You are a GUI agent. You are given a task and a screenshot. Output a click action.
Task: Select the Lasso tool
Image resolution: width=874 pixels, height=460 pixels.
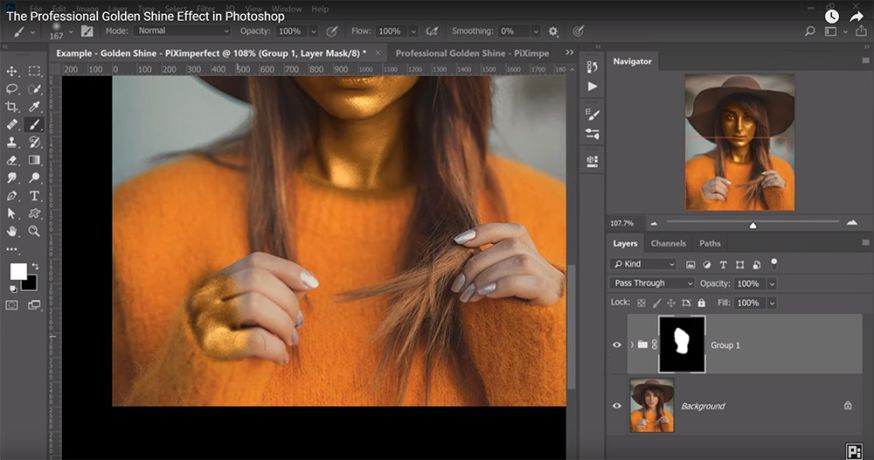pos(13,89)
